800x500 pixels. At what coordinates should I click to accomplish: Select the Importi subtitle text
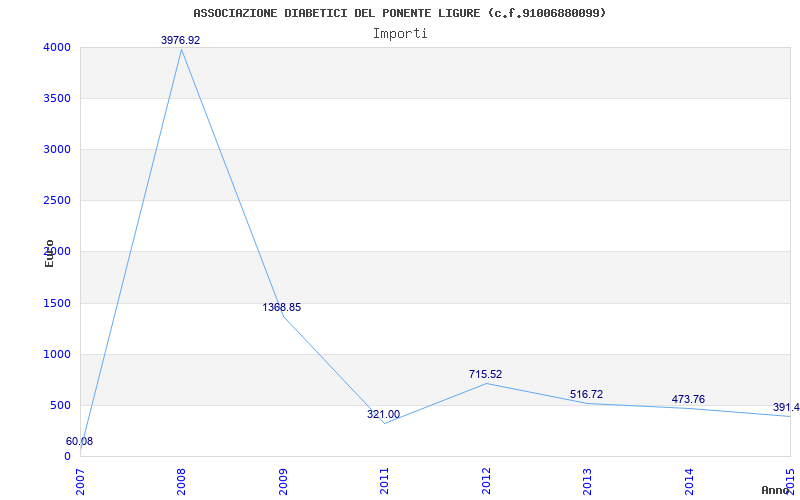coord(400,34)
